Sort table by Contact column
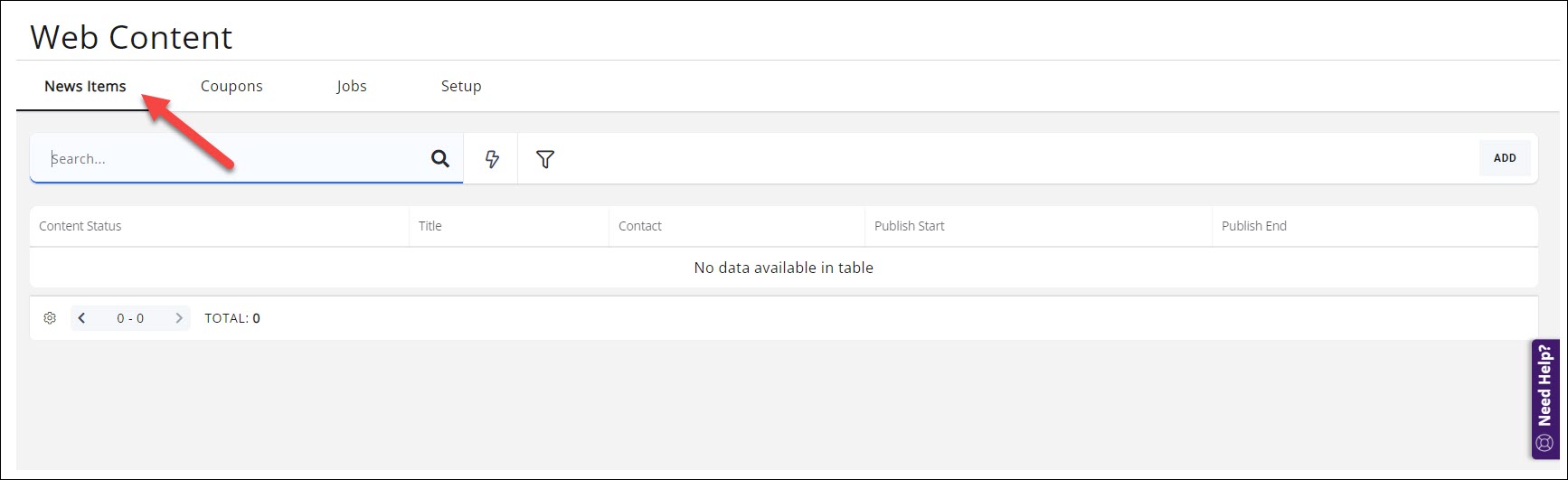 [640, 226]
